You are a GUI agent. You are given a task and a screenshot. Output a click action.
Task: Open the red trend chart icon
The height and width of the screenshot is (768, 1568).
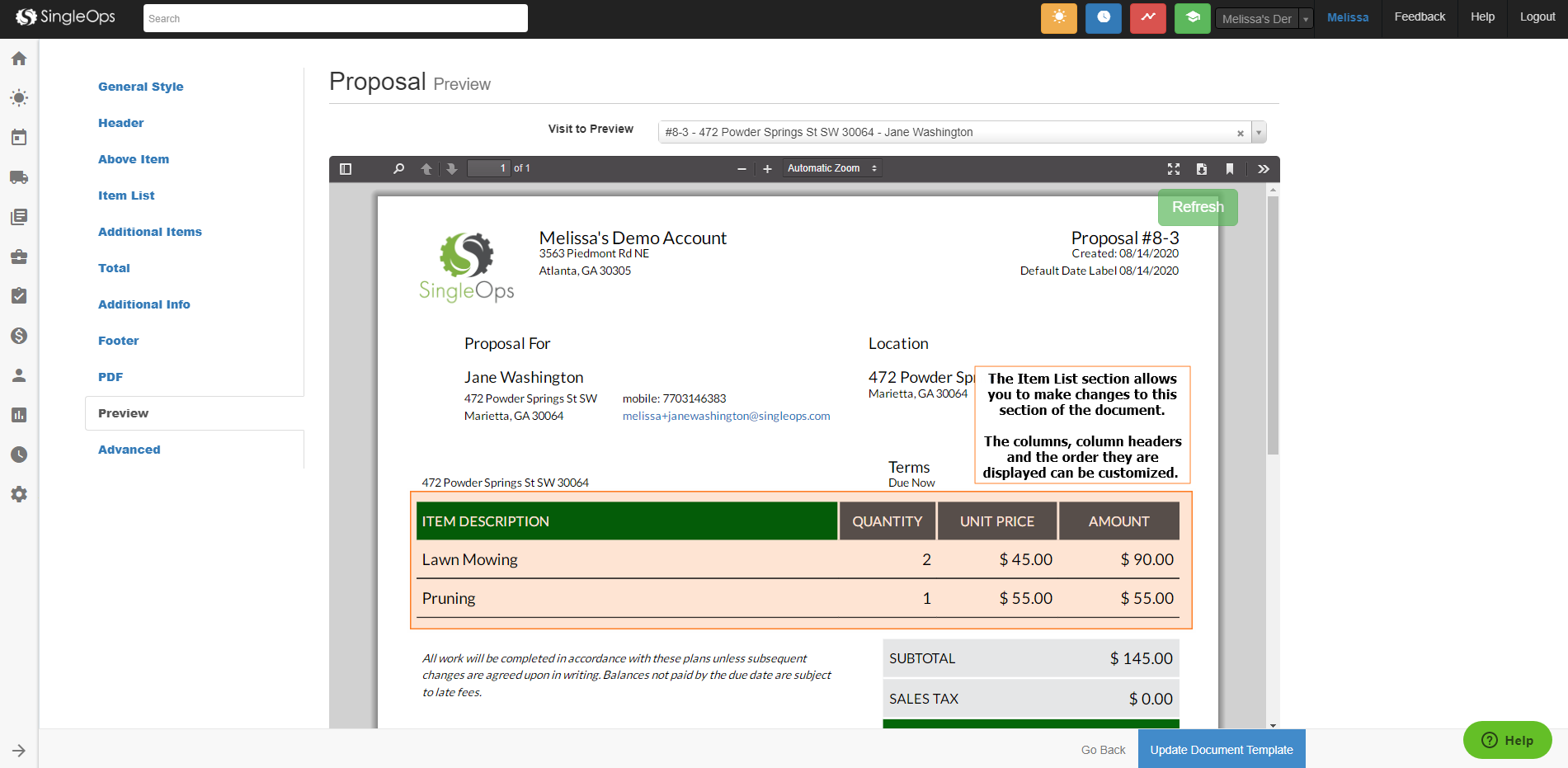(1147, 18)
